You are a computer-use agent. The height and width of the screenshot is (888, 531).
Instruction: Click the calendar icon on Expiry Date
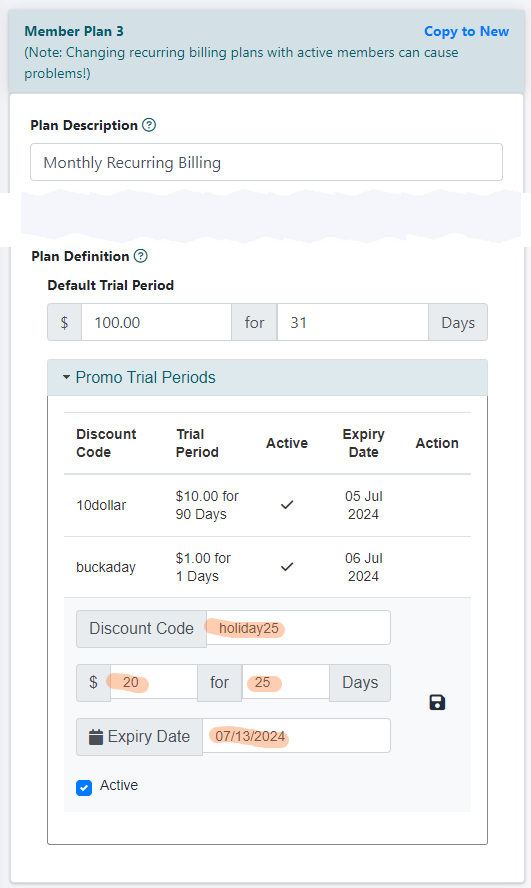[96, 737]
